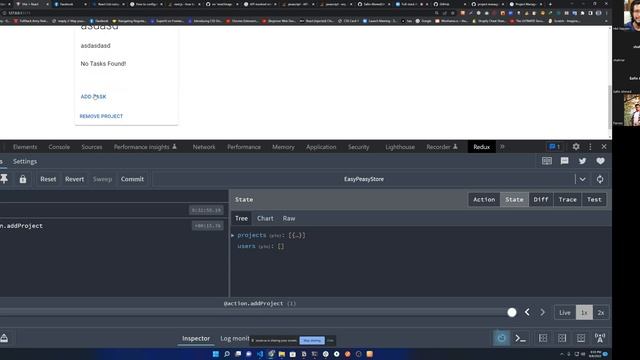
Task: Lock changes with the padlock icon
Action: pos(23,179)
